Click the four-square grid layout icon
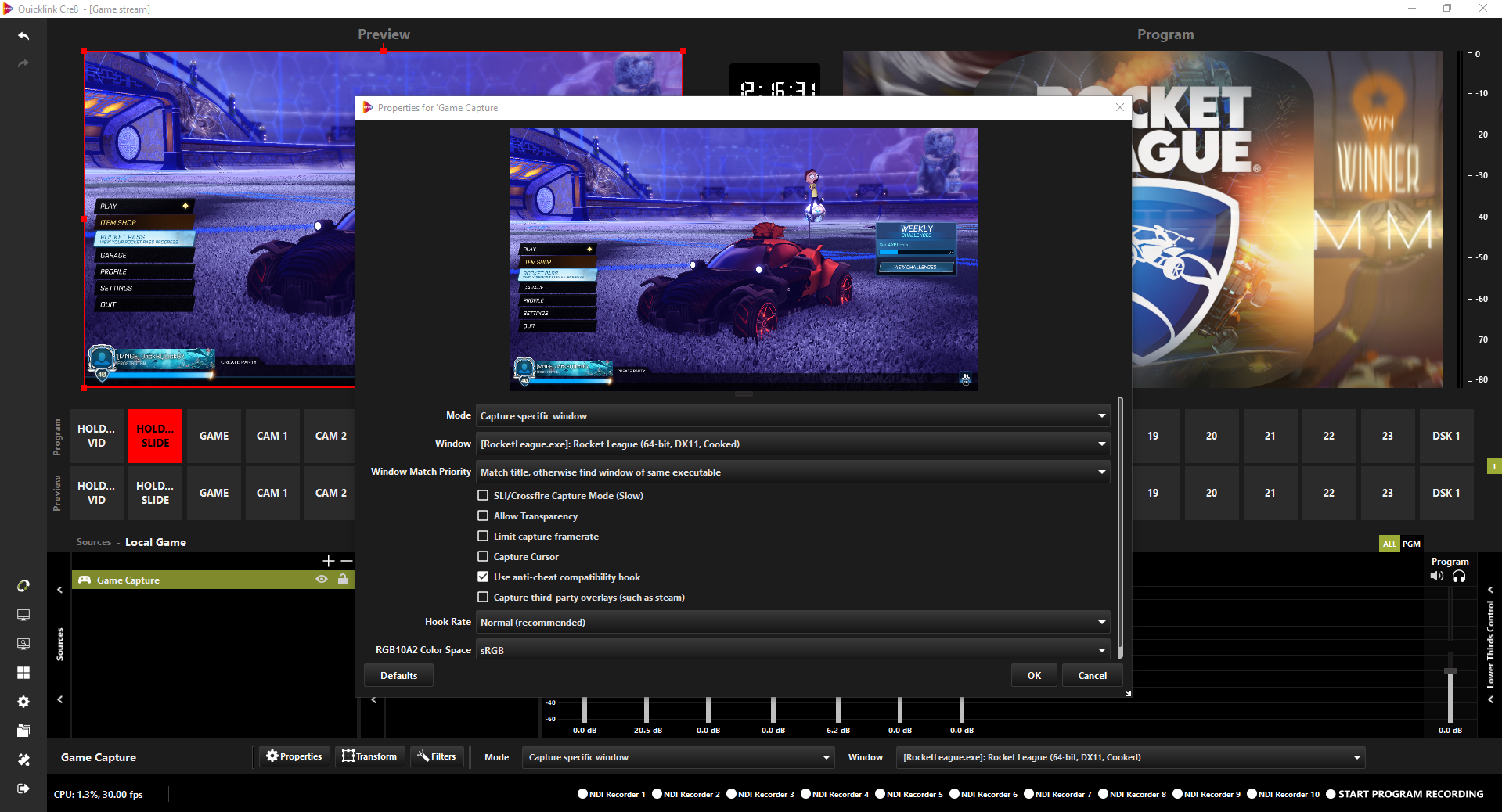Screen dimensions: 1502x812 (x=23, y=673)
